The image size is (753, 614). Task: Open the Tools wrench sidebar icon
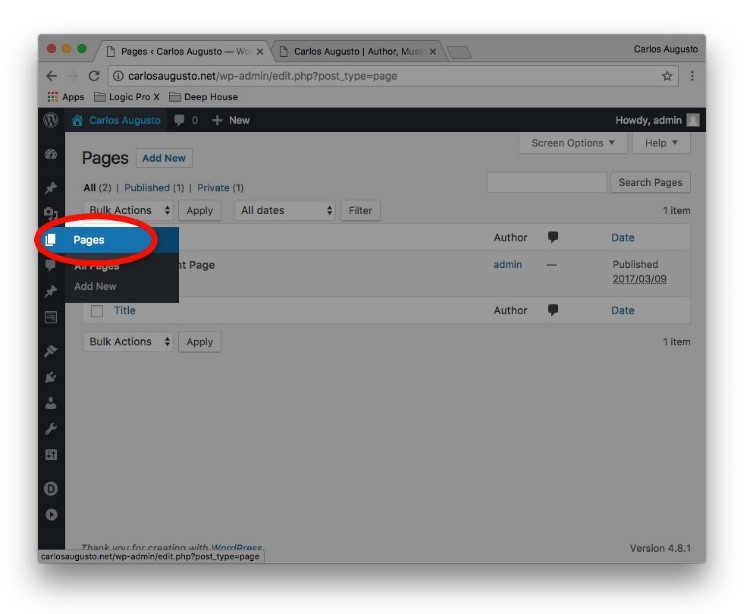(x=51, y=430)
